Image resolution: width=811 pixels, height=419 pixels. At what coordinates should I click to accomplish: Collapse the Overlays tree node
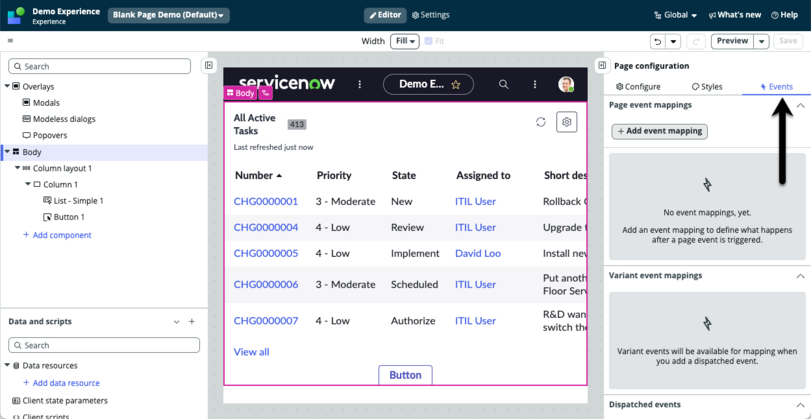click(7, 86)
